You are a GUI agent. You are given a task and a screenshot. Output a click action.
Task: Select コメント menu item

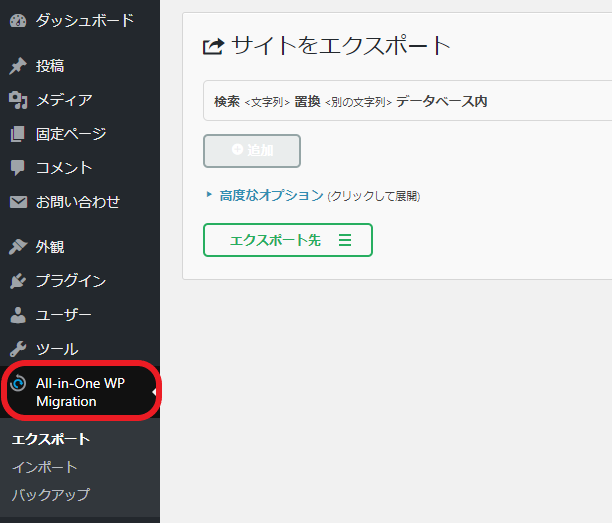coord(64,168)
